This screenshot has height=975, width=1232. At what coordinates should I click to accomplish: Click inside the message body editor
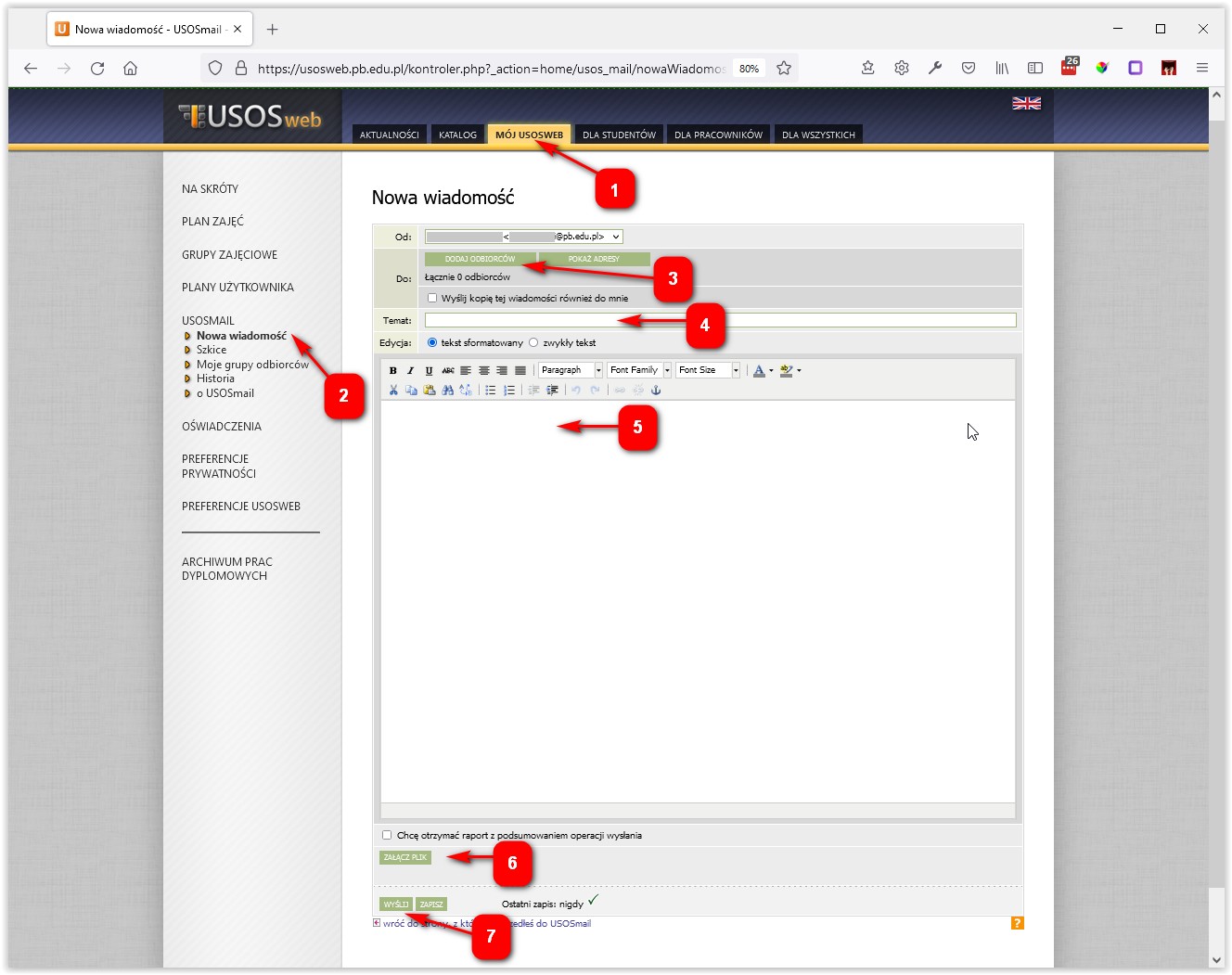(x=698, y=601)
